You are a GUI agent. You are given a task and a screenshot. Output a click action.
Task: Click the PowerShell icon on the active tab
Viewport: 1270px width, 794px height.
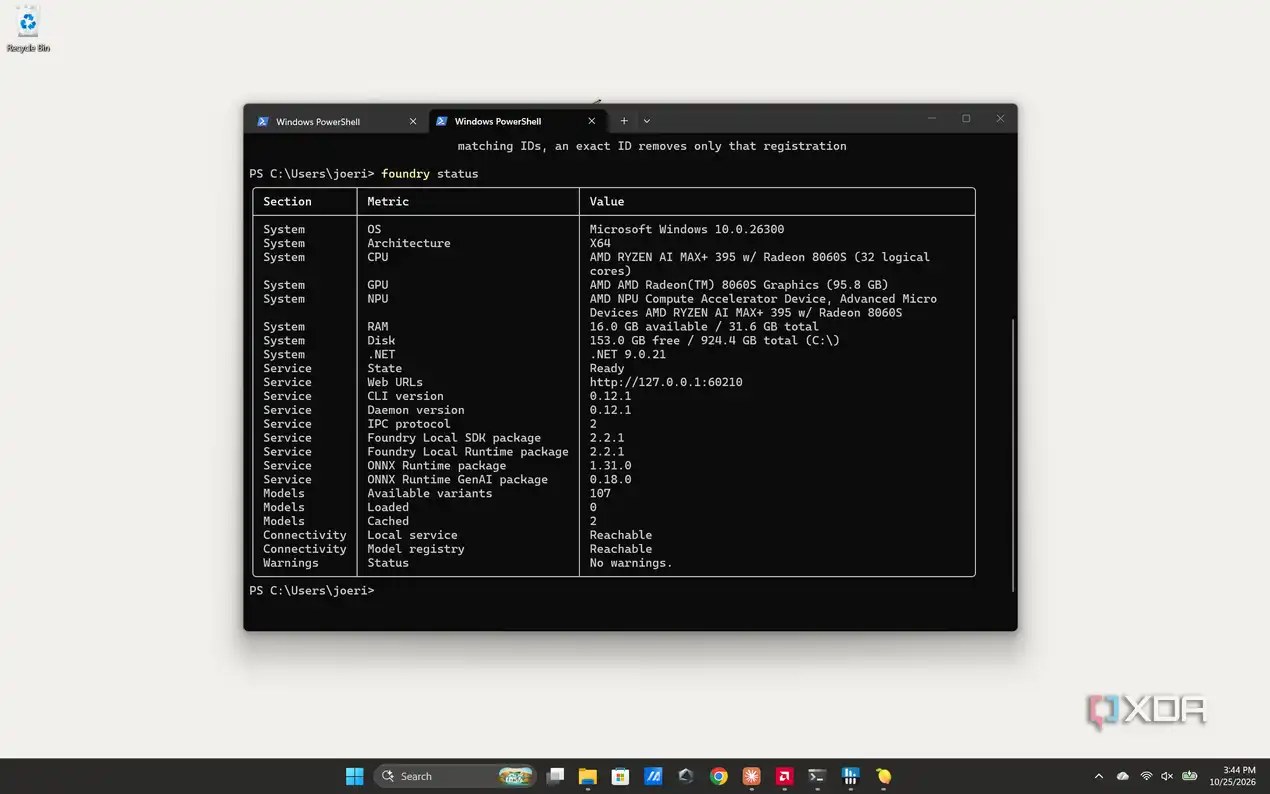(x=441, y=121)
